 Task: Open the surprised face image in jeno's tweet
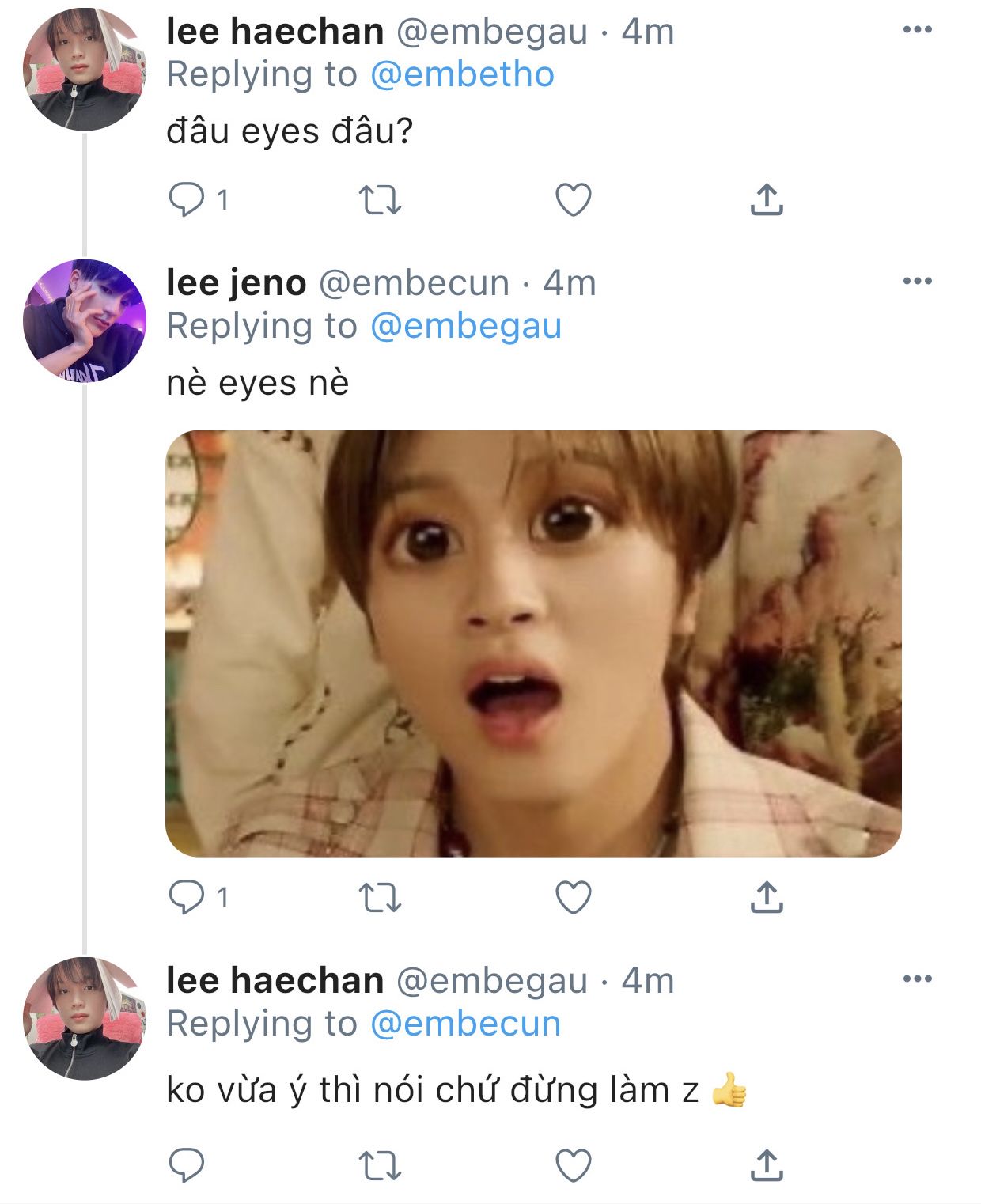[x=533, y=643]
